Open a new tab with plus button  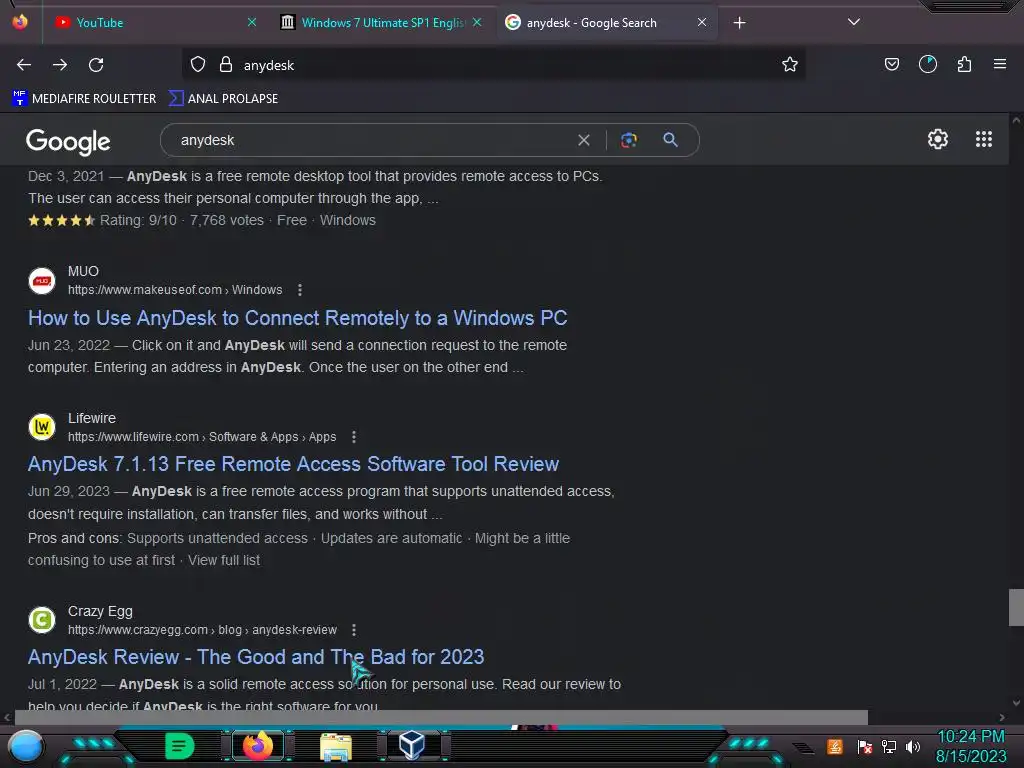coord(739,23)
